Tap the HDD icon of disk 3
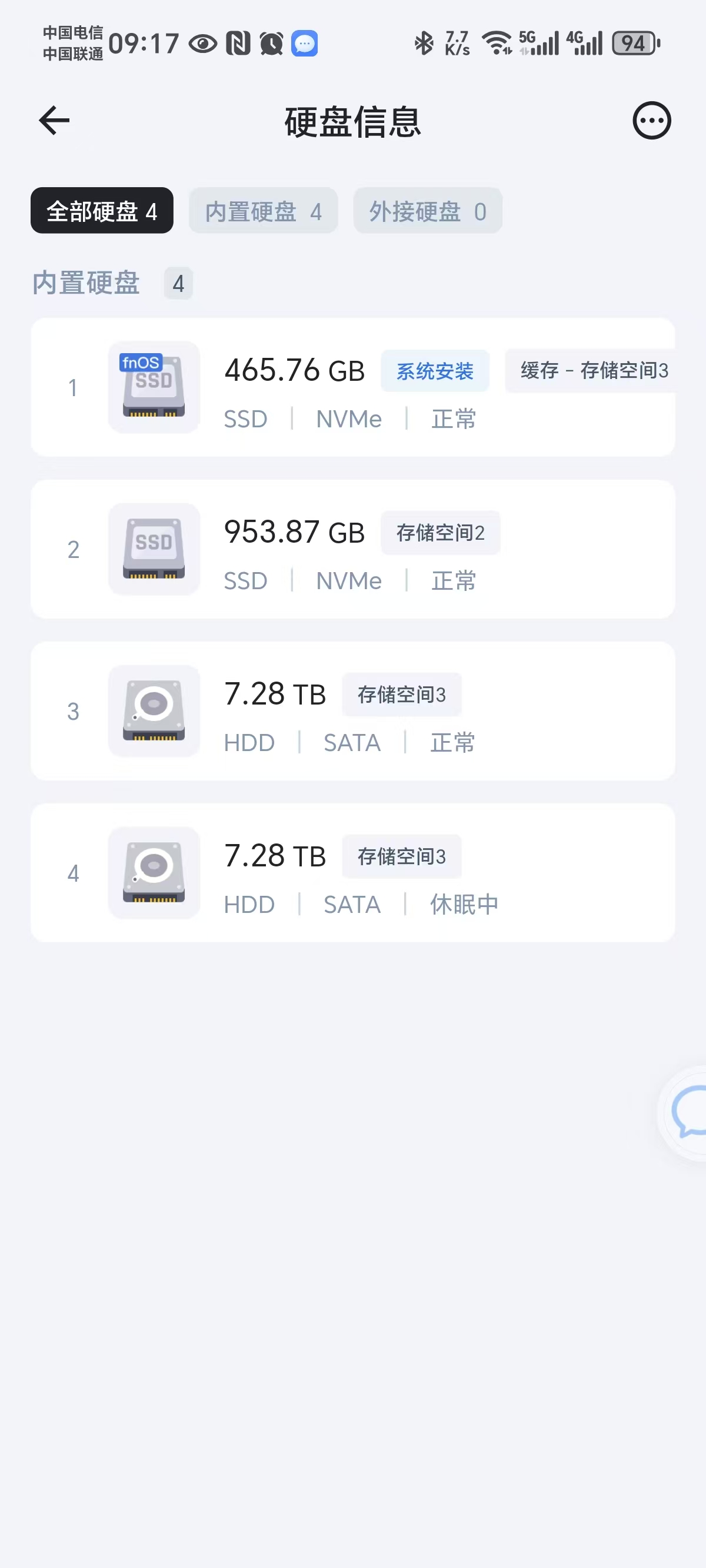This screenshot has width=706, height=1568. pyautogui.click(x=154, y=711)
